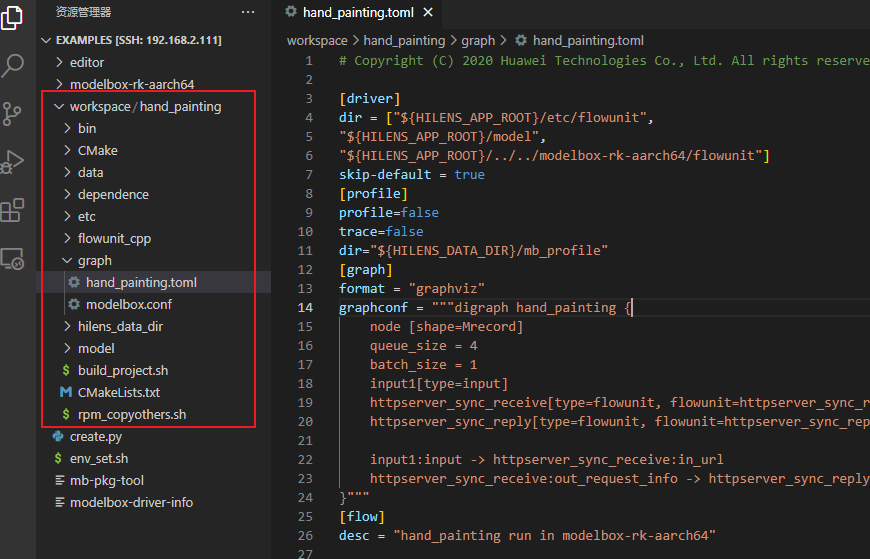The height and width of the screenshot is (559, 870).
Task: Click the workspace breadcrumb item
Action: click(316, 41)
